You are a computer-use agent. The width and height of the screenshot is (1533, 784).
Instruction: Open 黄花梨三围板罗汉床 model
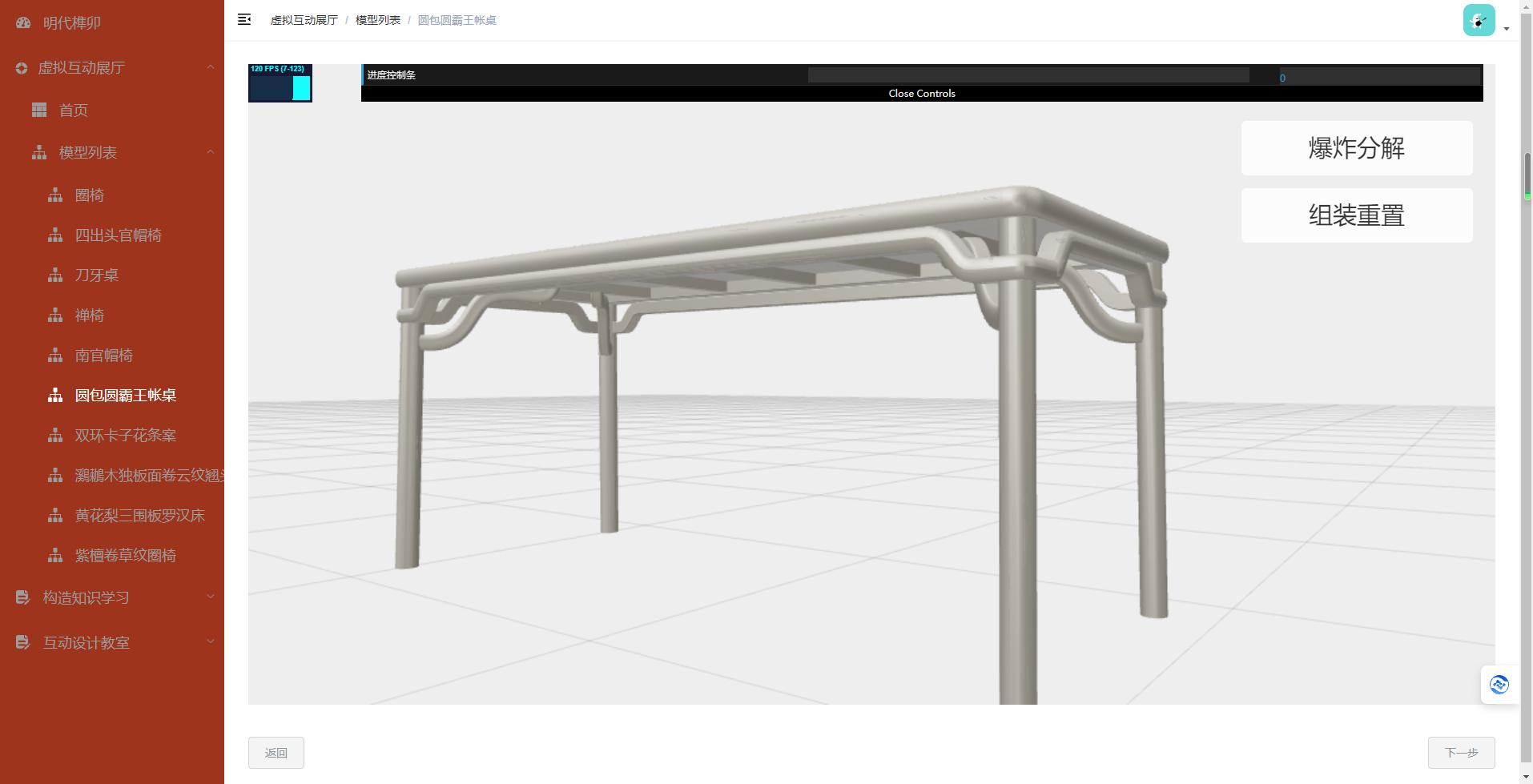point(139,516)
